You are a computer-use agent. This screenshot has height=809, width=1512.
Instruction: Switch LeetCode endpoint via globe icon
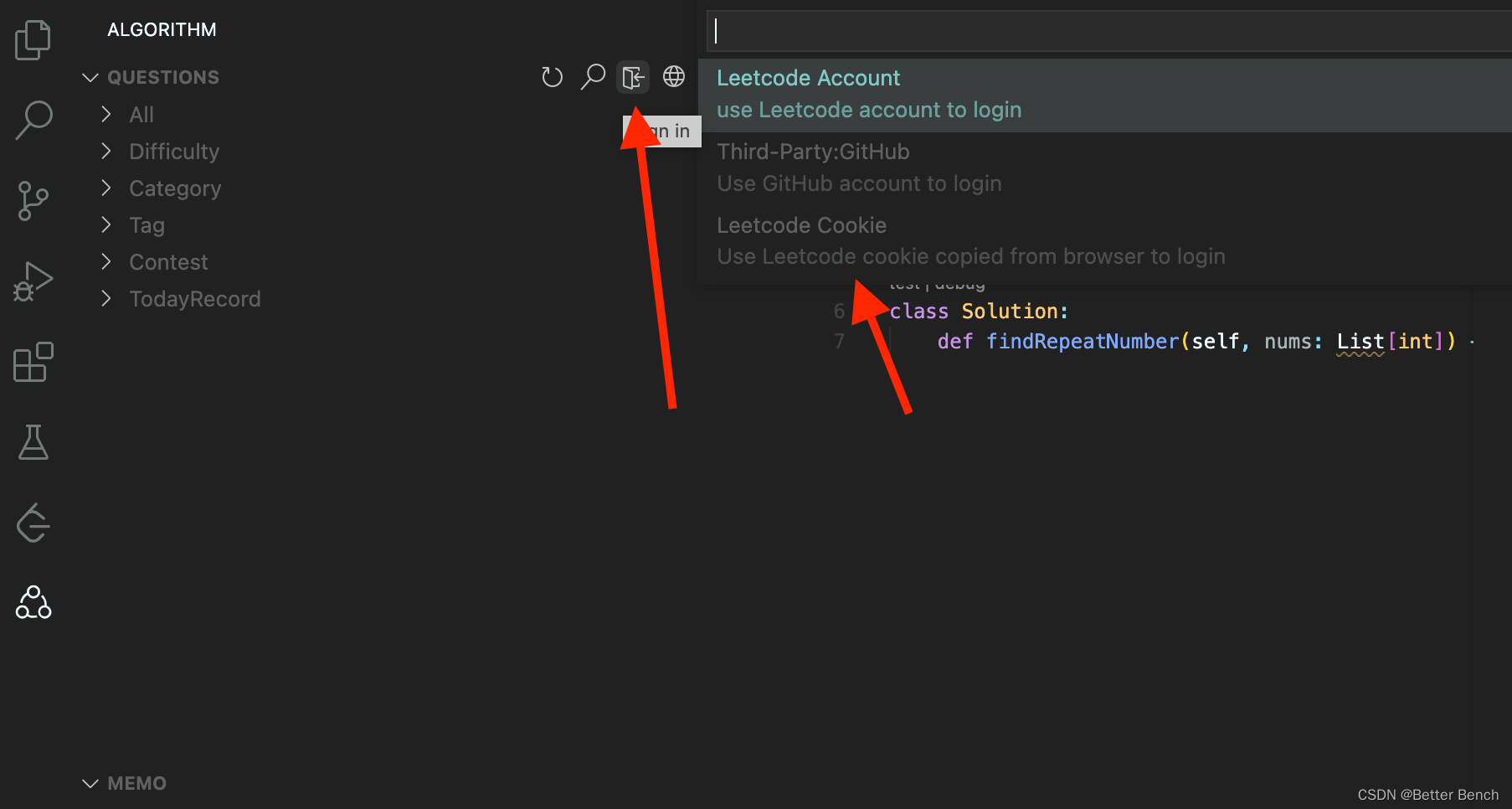pos(674,76)
